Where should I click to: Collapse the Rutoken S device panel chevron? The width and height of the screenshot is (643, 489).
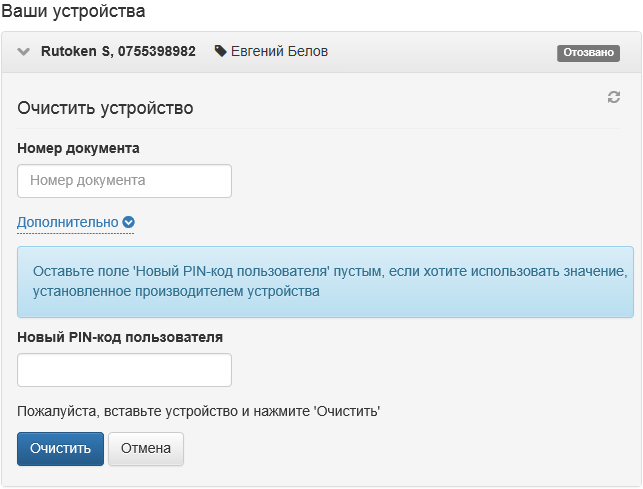point(24,52)
